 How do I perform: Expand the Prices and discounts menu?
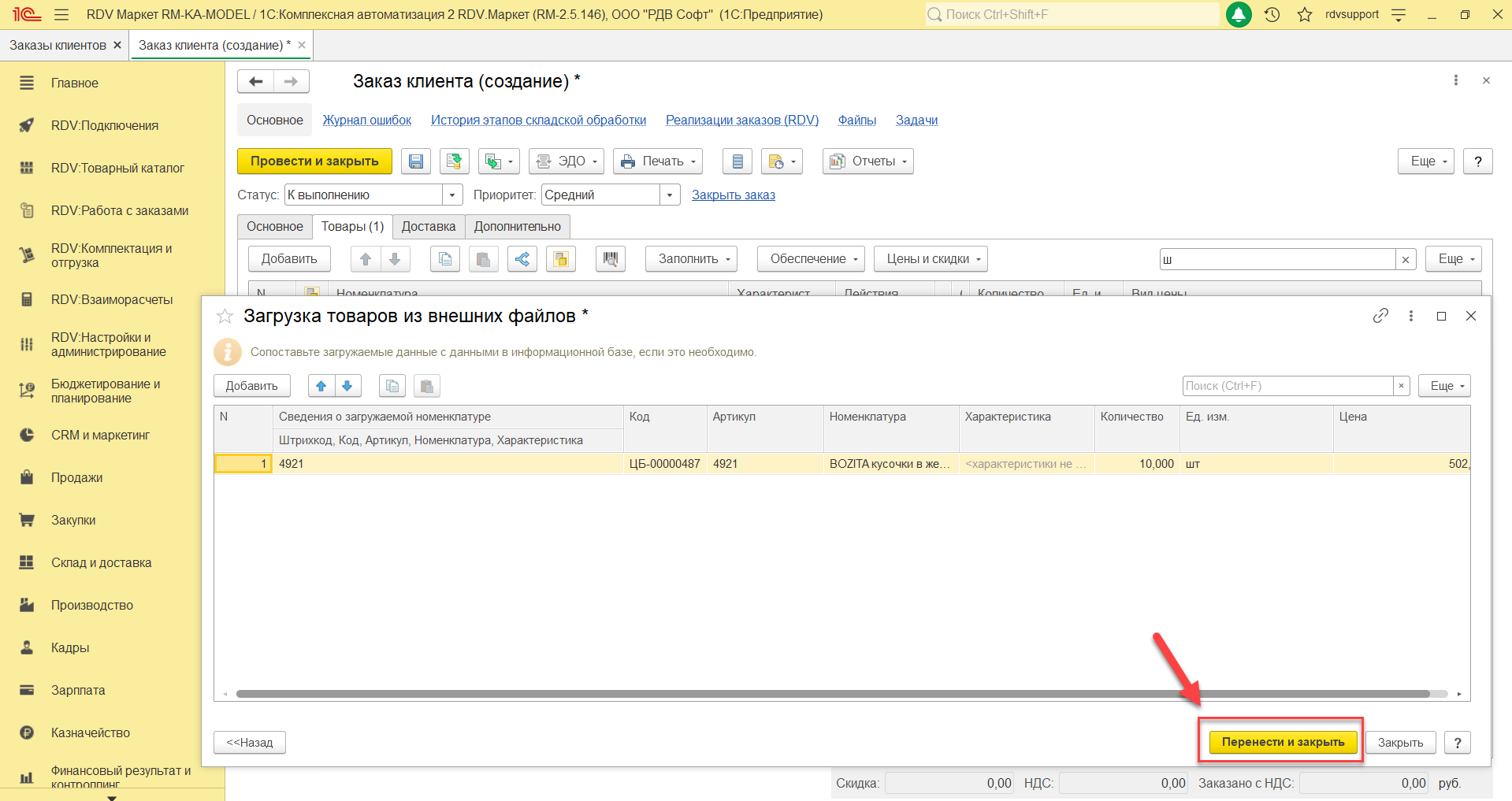(x=930, y=259)
